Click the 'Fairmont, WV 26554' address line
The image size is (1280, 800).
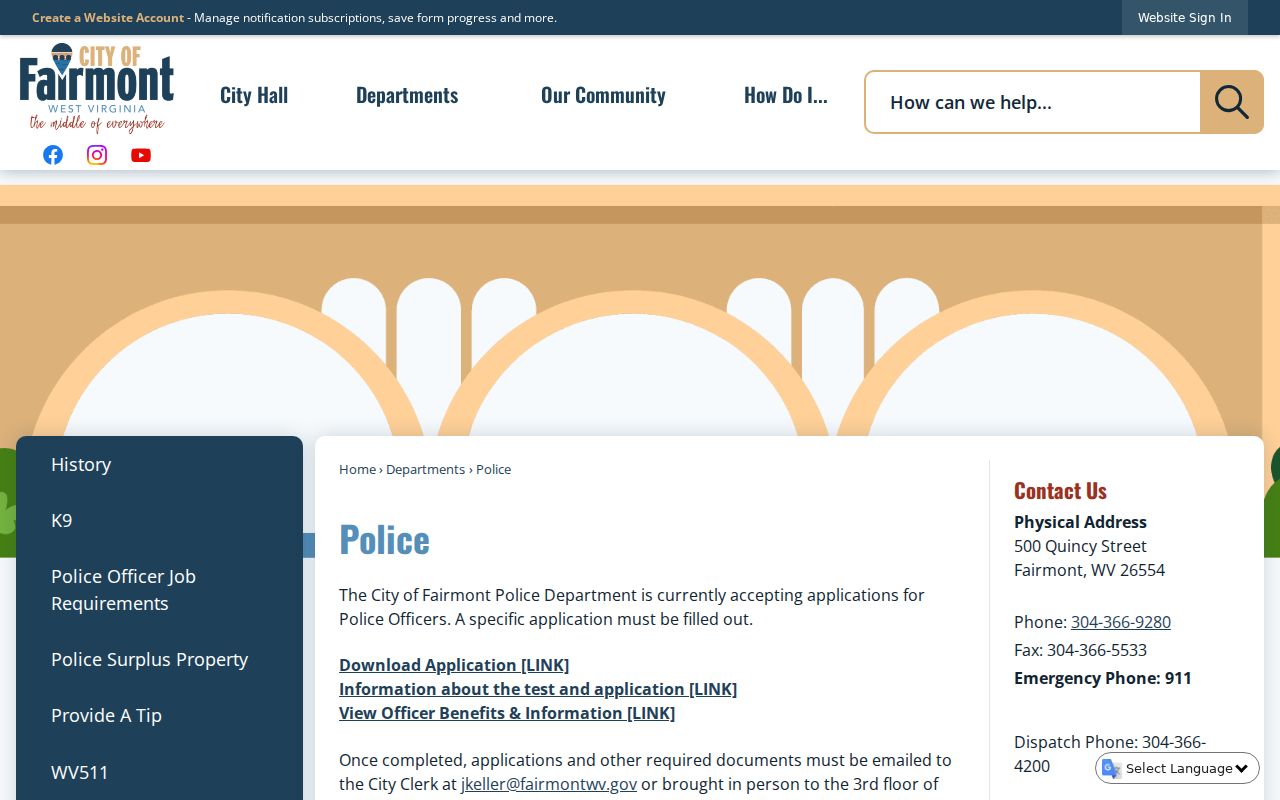tap(1089, 570)
